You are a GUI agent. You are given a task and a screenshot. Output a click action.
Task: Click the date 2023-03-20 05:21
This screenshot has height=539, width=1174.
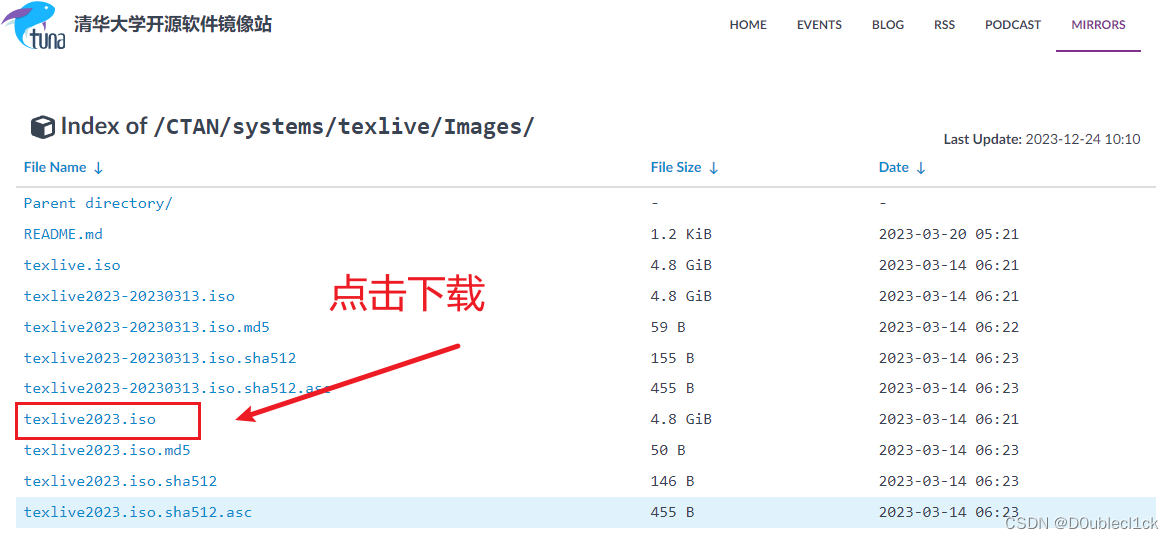click(949, 234)
